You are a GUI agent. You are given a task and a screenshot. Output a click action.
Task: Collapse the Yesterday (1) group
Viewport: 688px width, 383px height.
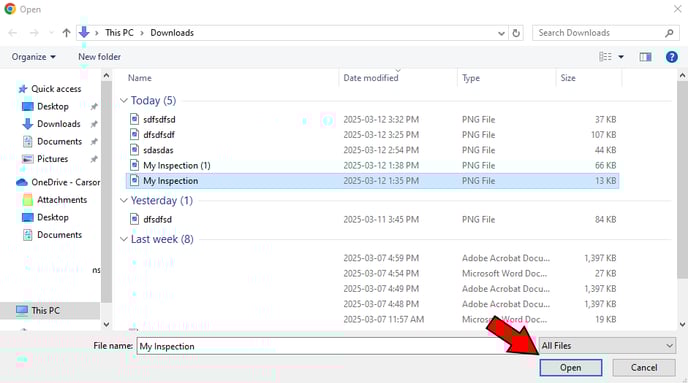(124, 200)
